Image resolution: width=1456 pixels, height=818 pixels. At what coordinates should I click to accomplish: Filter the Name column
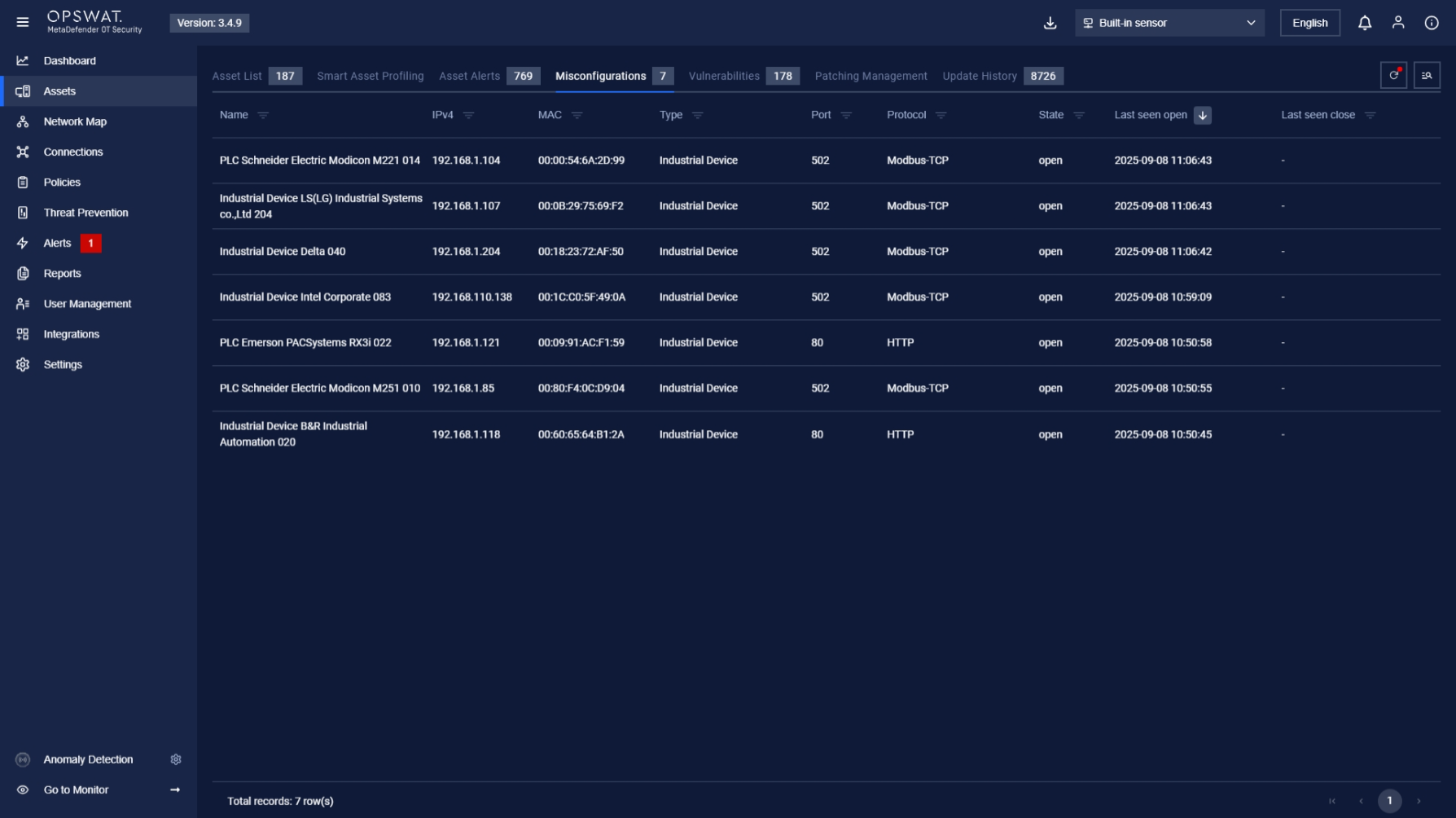tap(263, 116)
